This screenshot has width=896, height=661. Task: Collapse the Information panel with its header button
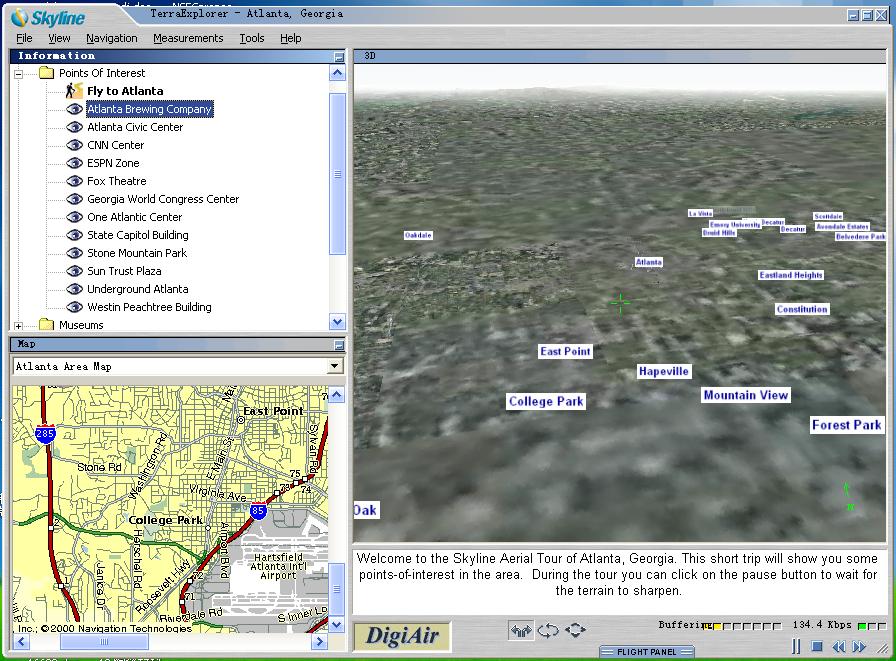point(339,57)
